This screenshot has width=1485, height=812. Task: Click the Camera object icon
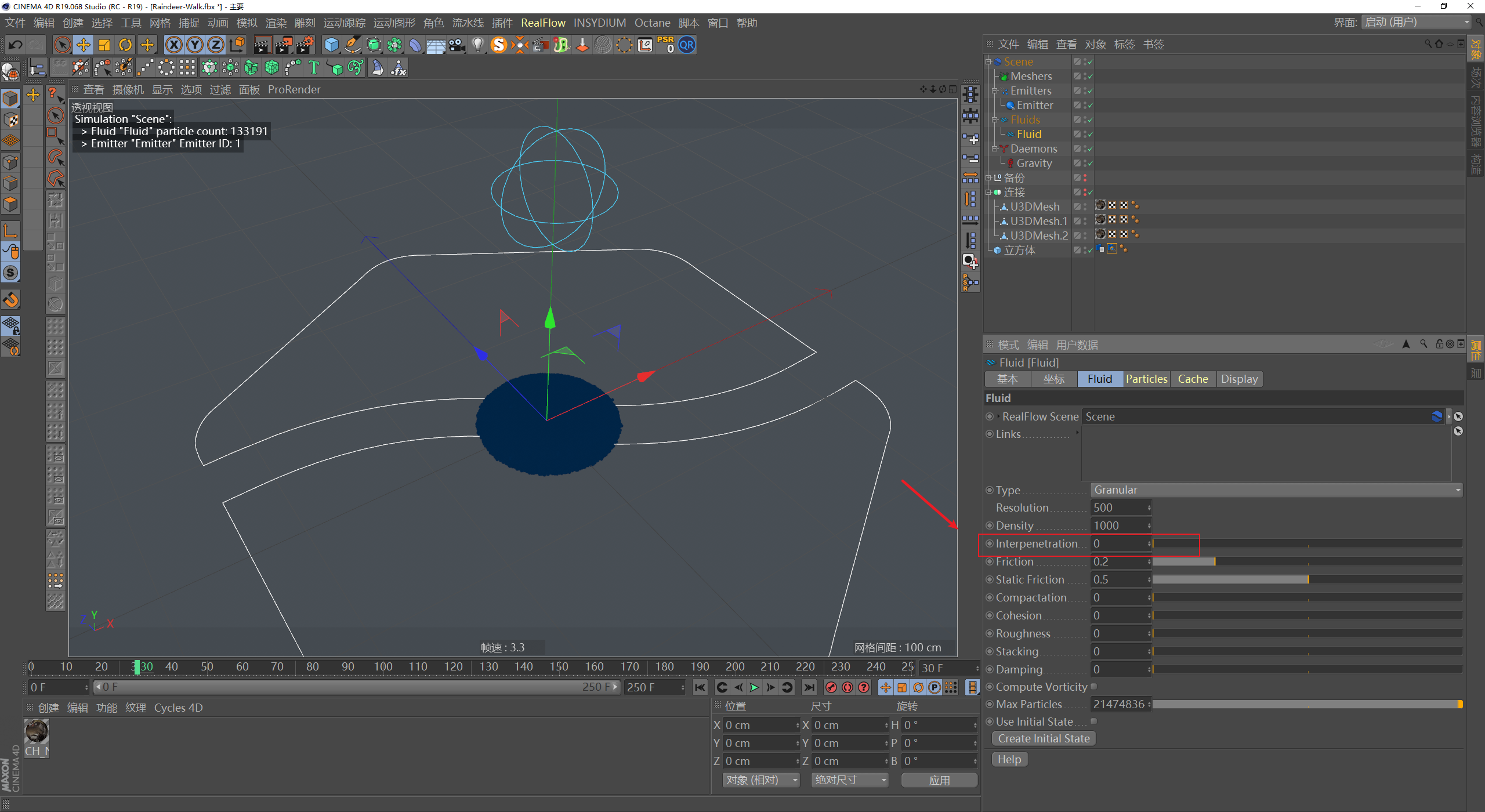tap(457, 45)
